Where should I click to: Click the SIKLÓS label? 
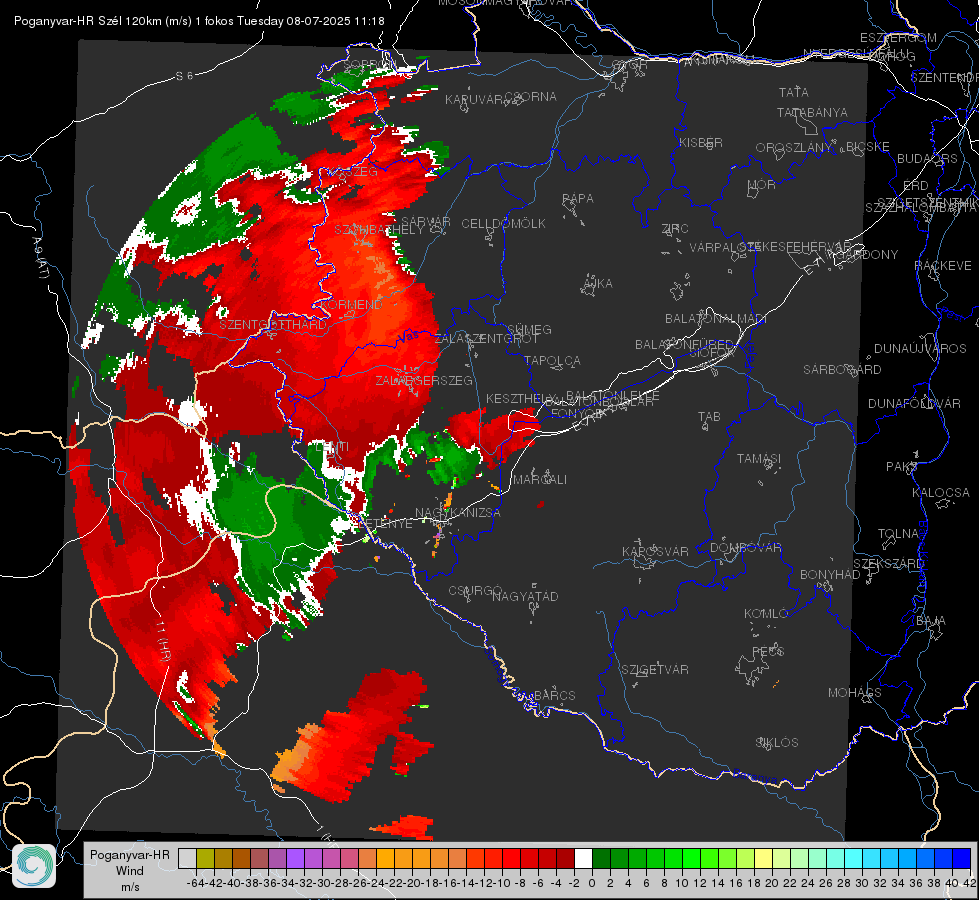coord(777,743)
